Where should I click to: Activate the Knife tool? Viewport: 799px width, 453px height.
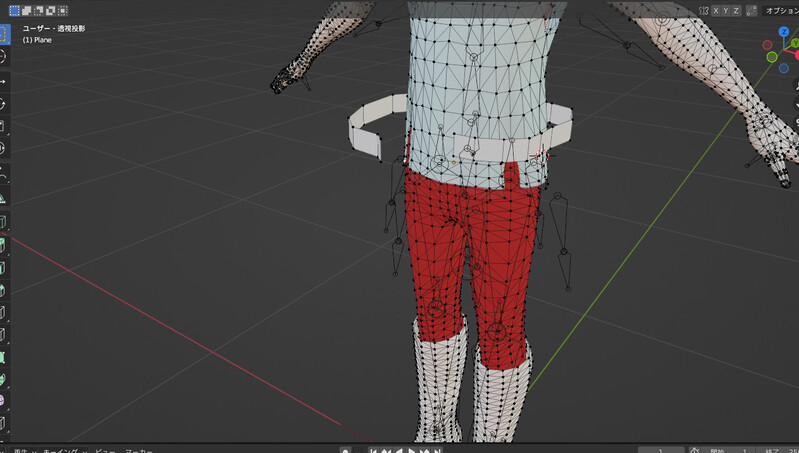coord(3,335)
